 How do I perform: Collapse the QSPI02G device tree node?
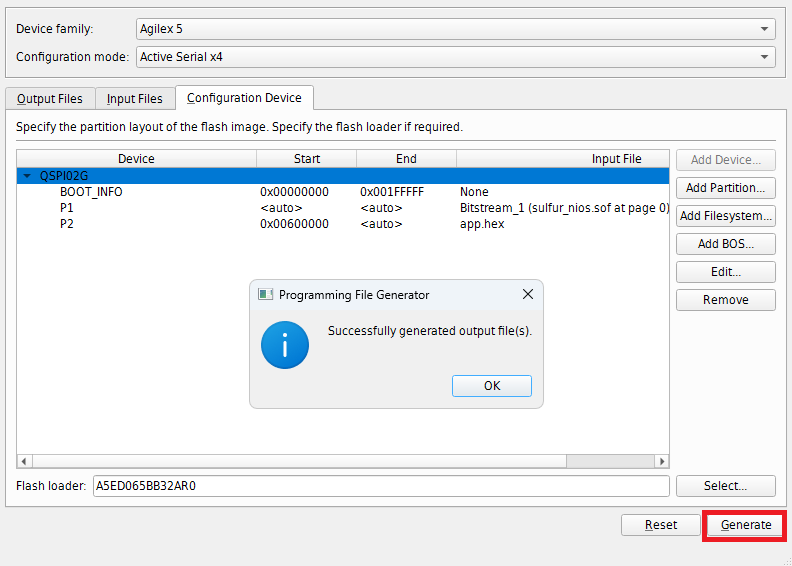(27, 175)
